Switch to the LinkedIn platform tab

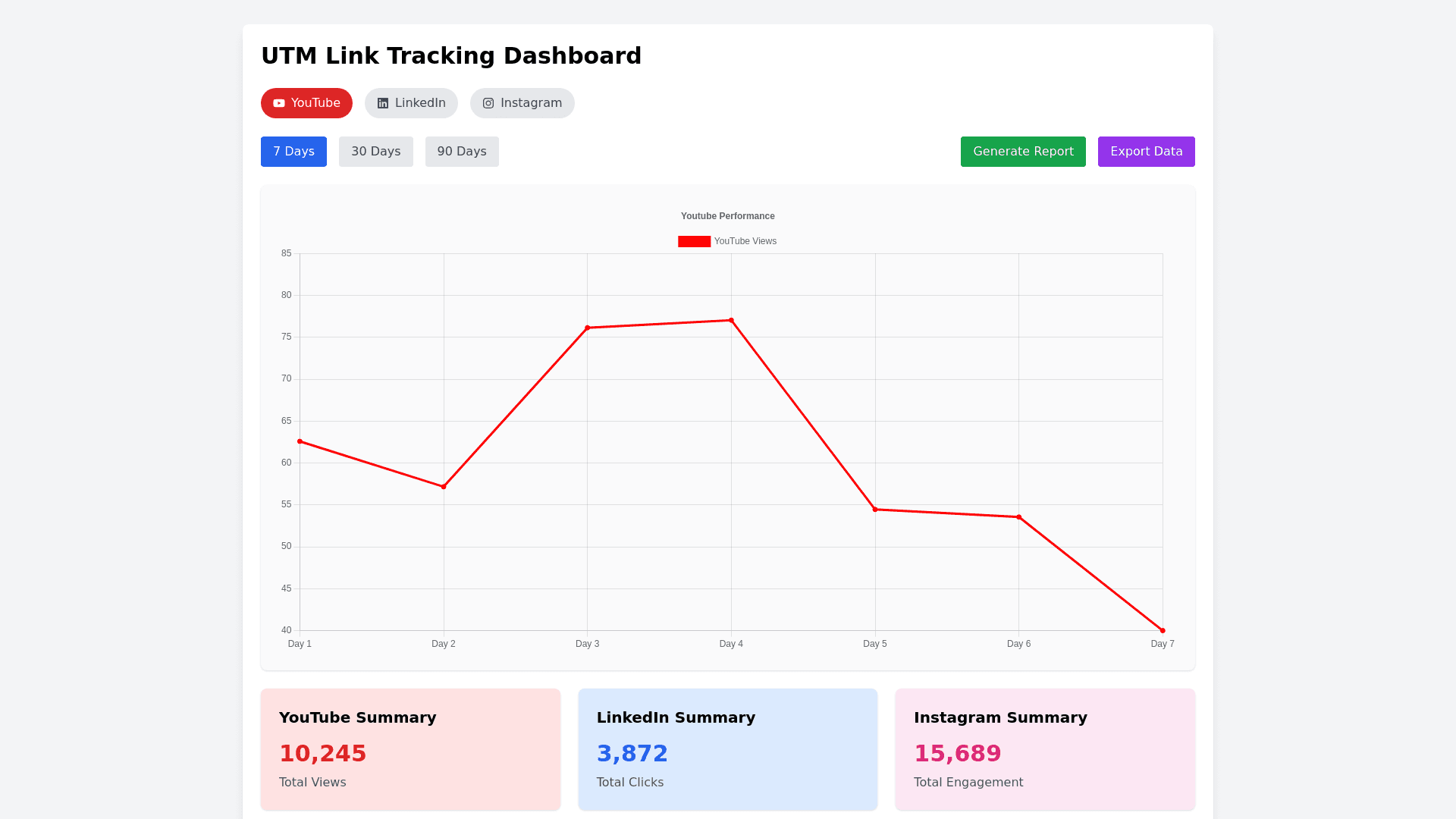411,103
